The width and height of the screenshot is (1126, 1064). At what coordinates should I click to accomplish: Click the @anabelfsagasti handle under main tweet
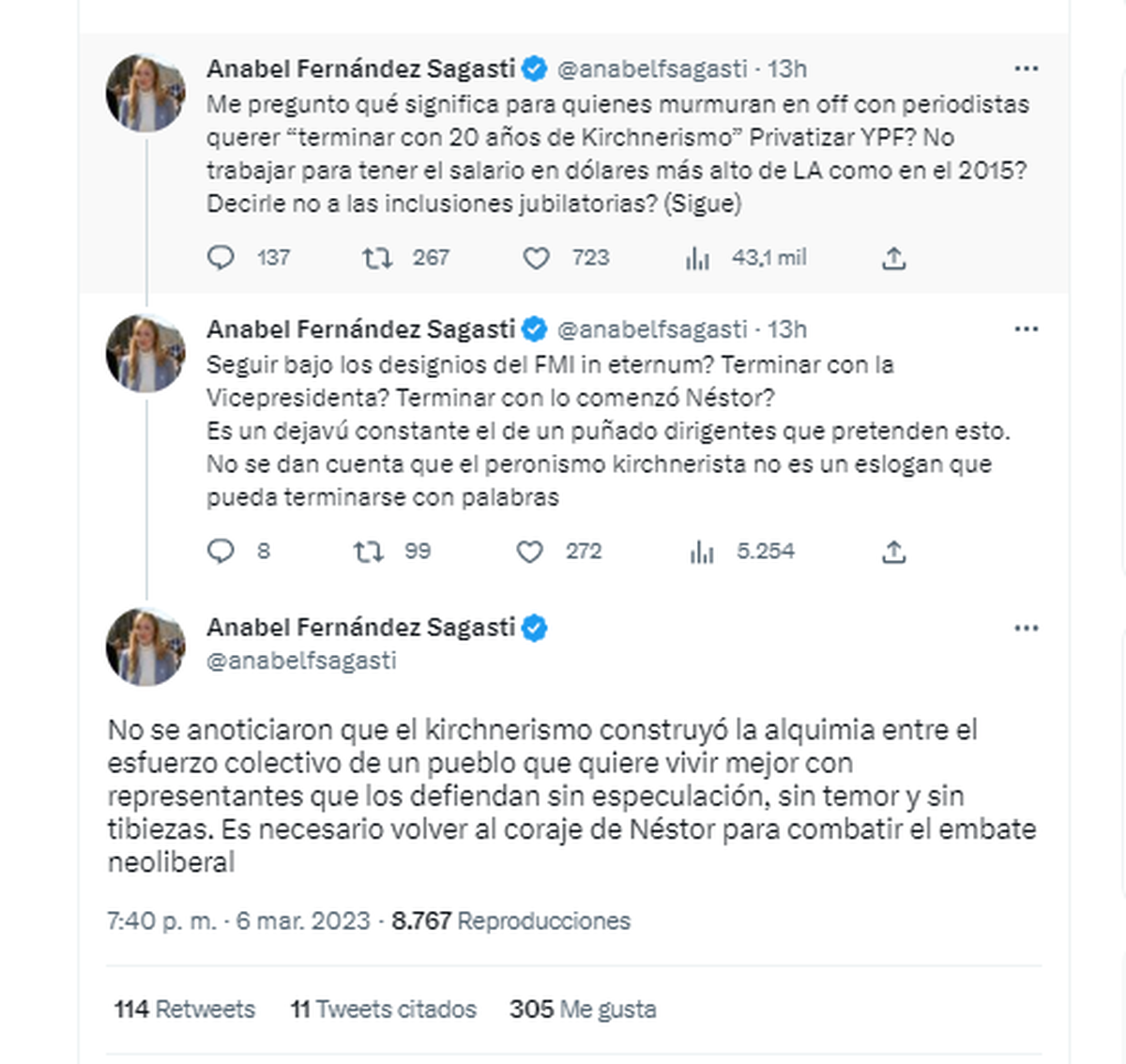pyautogui.click(x=301, y=661)
